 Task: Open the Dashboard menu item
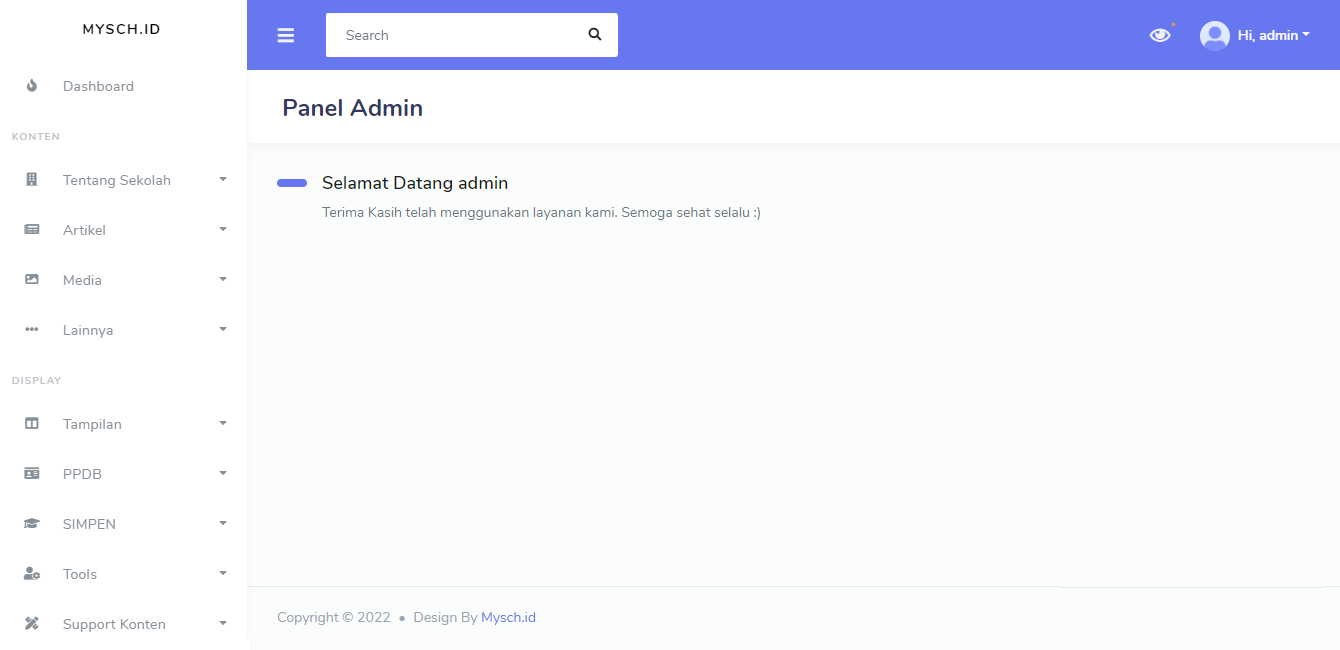(124, 86)
